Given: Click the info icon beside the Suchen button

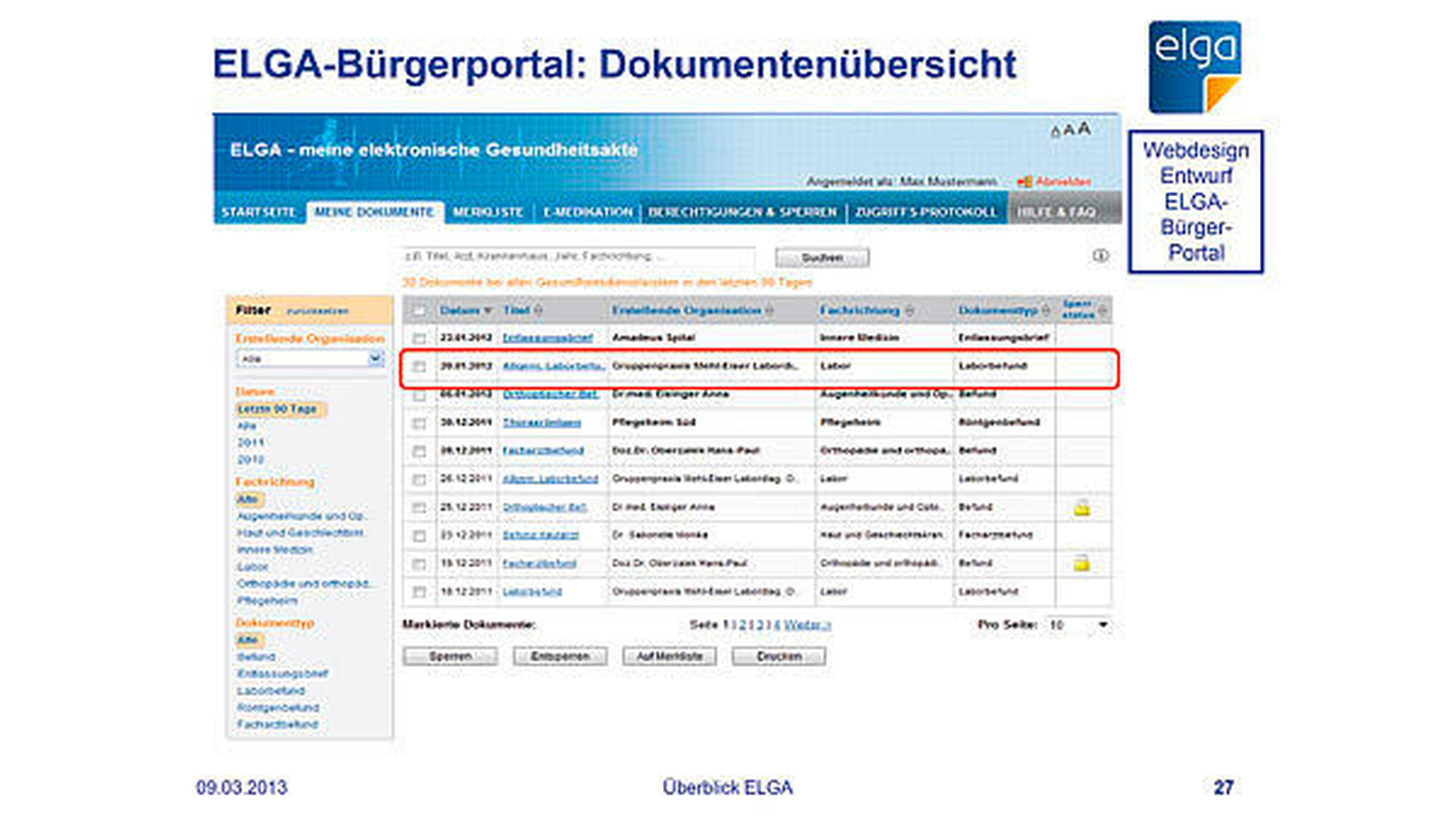Looking at the screenshot, I should [1100, 256].
